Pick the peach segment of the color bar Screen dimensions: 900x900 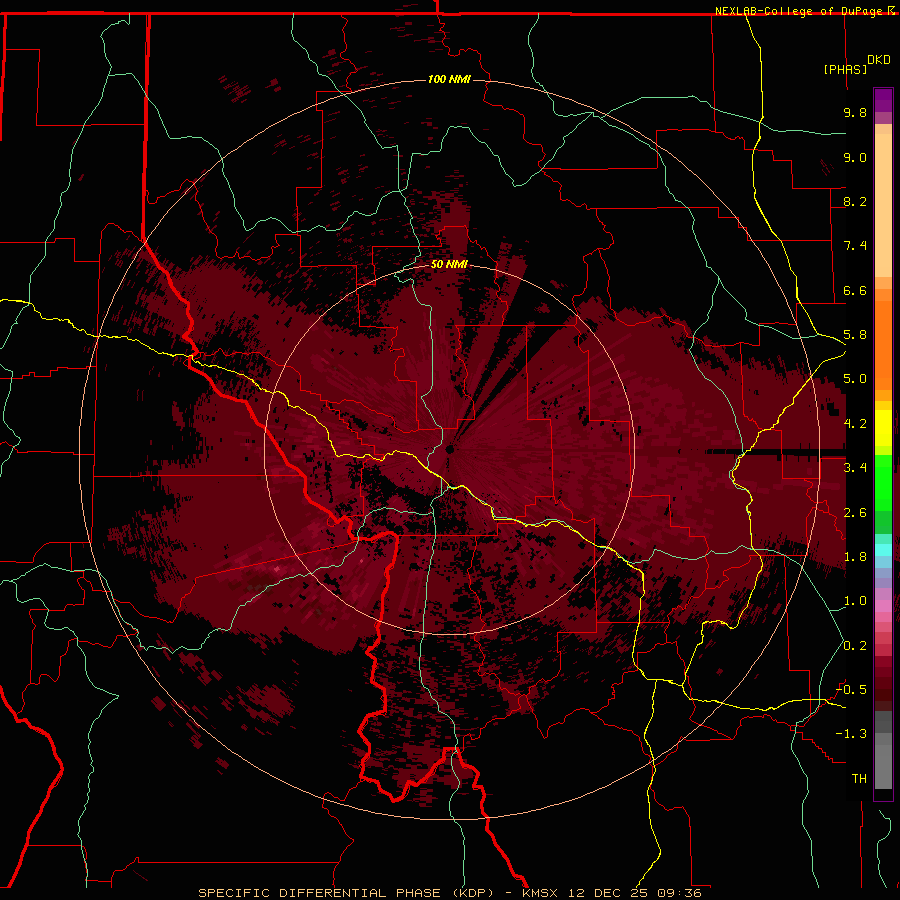click(883, 205)
